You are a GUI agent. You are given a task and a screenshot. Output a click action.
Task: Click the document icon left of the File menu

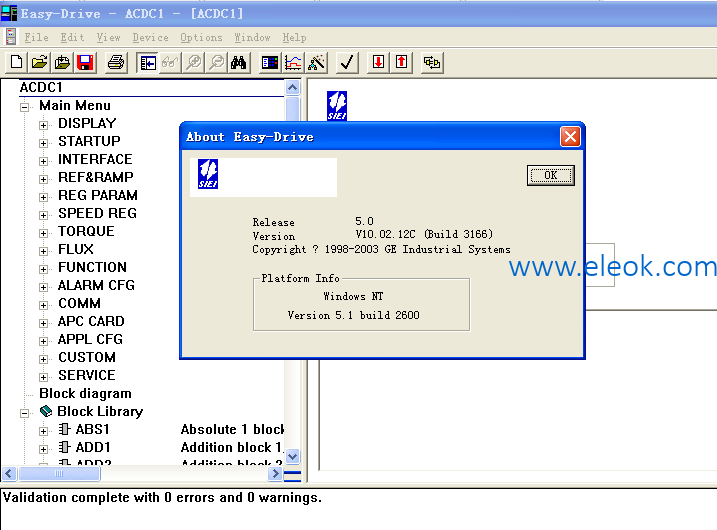click(11, 37)
